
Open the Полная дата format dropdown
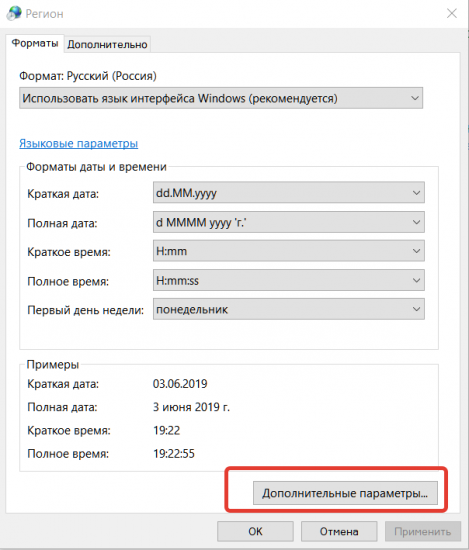(289, 222)
